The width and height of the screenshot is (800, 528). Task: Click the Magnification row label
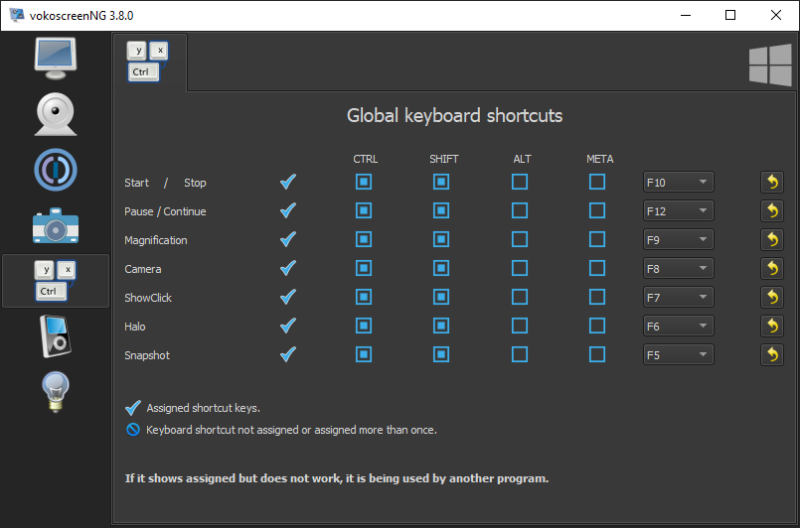[x=156, y=240]
